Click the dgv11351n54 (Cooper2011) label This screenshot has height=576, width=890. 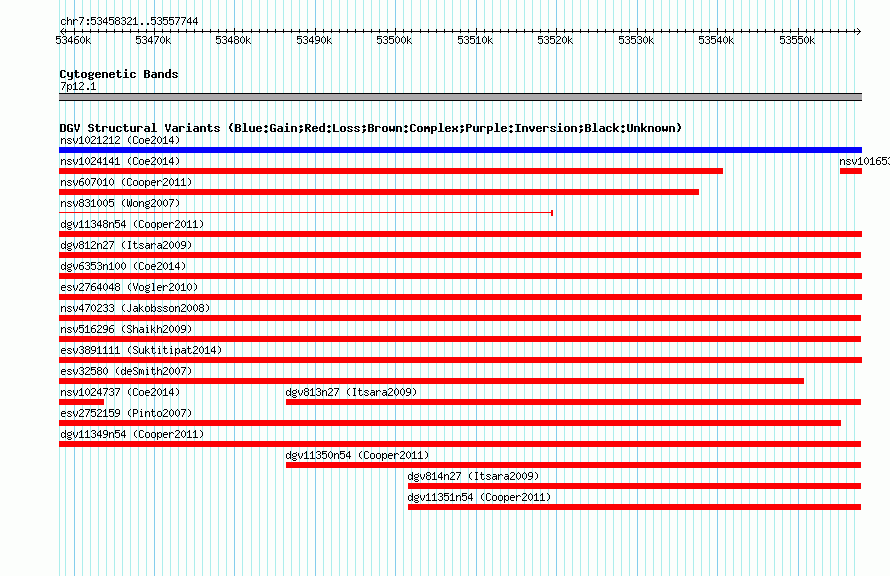pyautogui.click(x=479, y=497)
